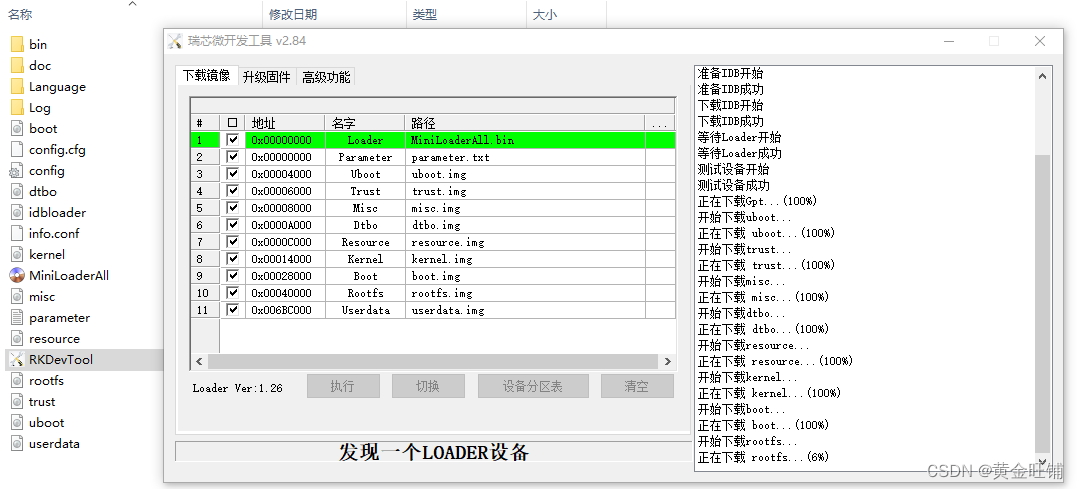
Task: Click the log panel scroll-down arrow
Action: coord(1043,462)
